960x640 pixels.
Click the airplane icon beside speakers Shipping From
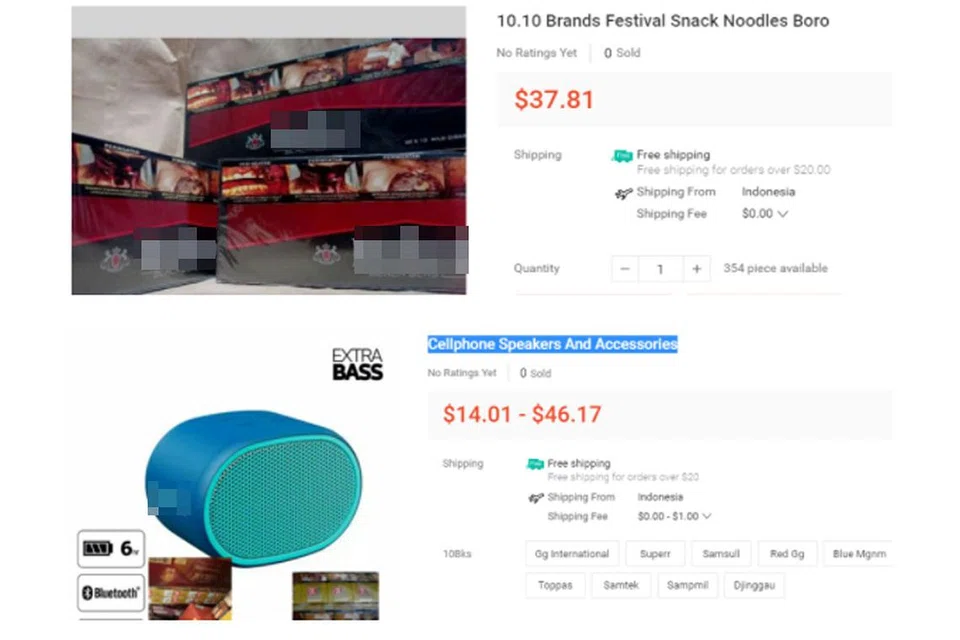click(535, 498)
